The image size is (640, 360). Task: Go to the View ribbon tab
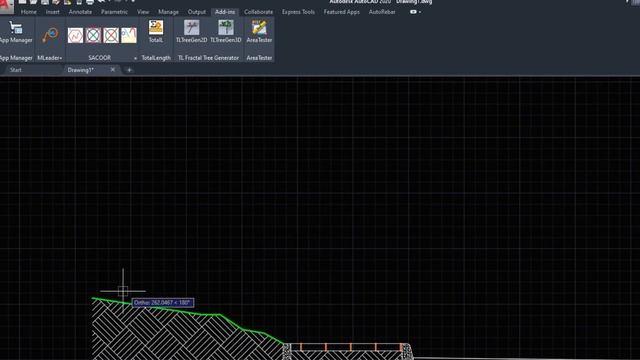143,12
